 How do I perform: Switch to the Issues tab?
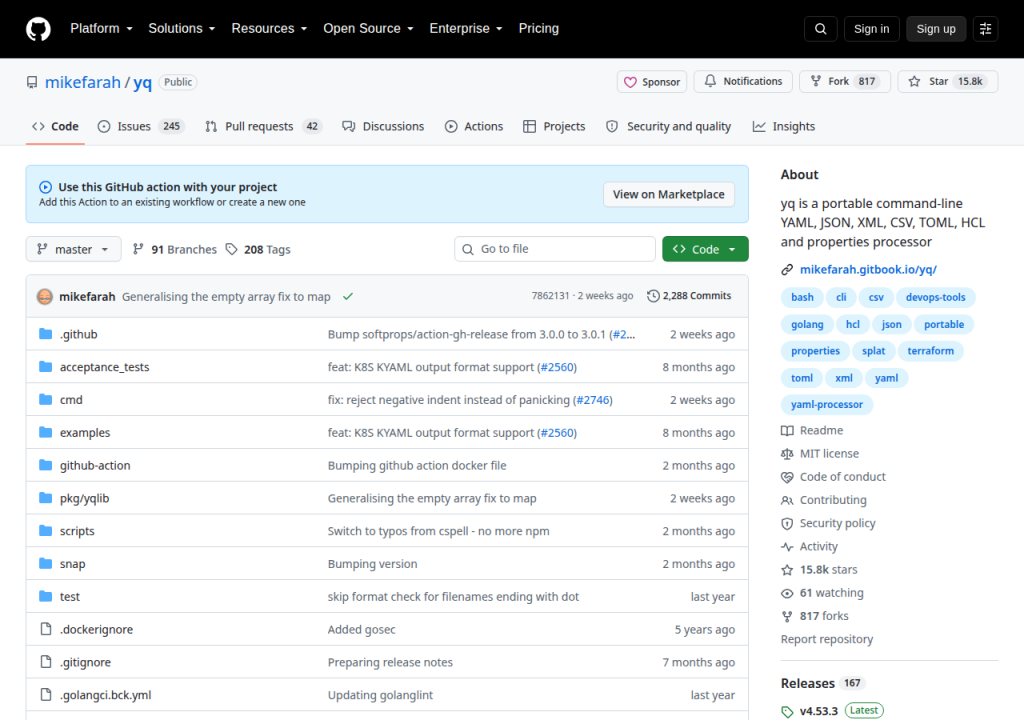click(x=141, y=126)
